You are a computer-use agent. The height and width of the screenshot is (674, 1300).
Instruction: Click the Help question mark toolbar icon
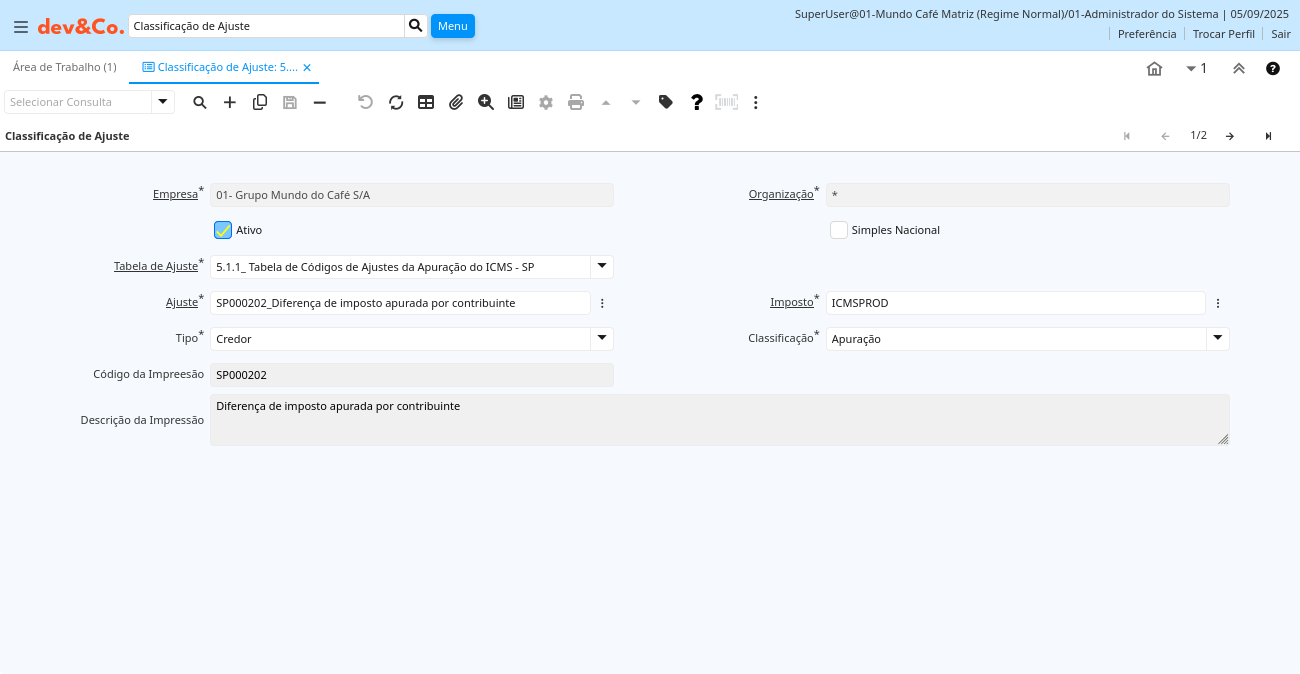697,102
